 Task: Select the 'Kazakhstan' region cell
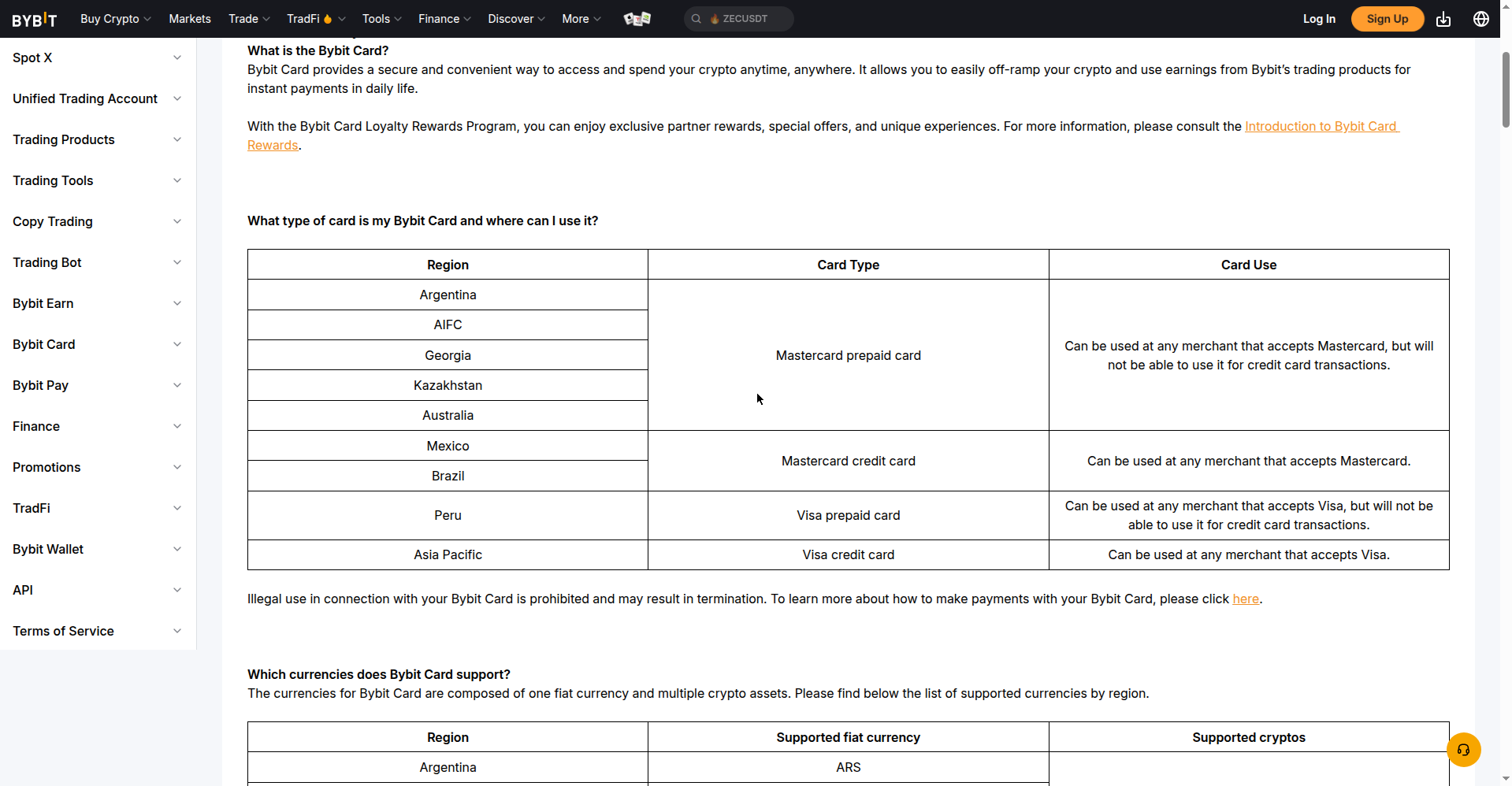coord(448,385)
